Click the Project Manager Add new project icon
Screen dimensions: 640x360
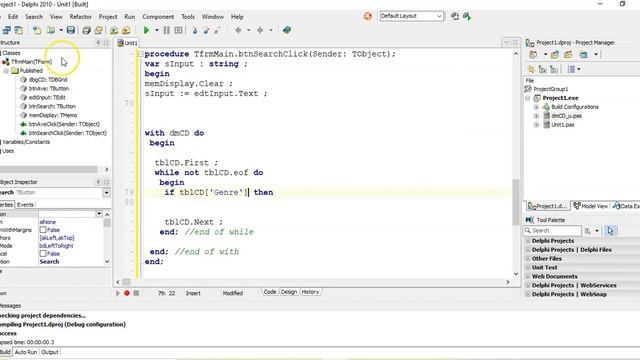tap(555, 54)
